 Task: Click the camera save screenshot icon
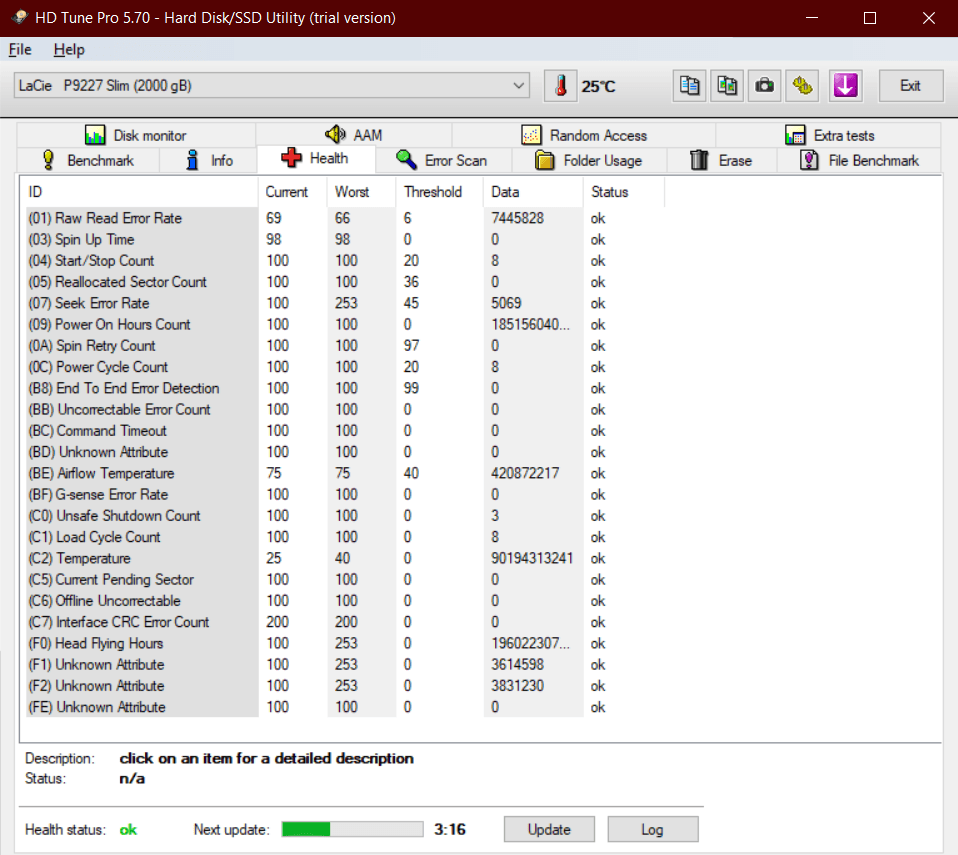pyautogui.click(x=764, y=86)
